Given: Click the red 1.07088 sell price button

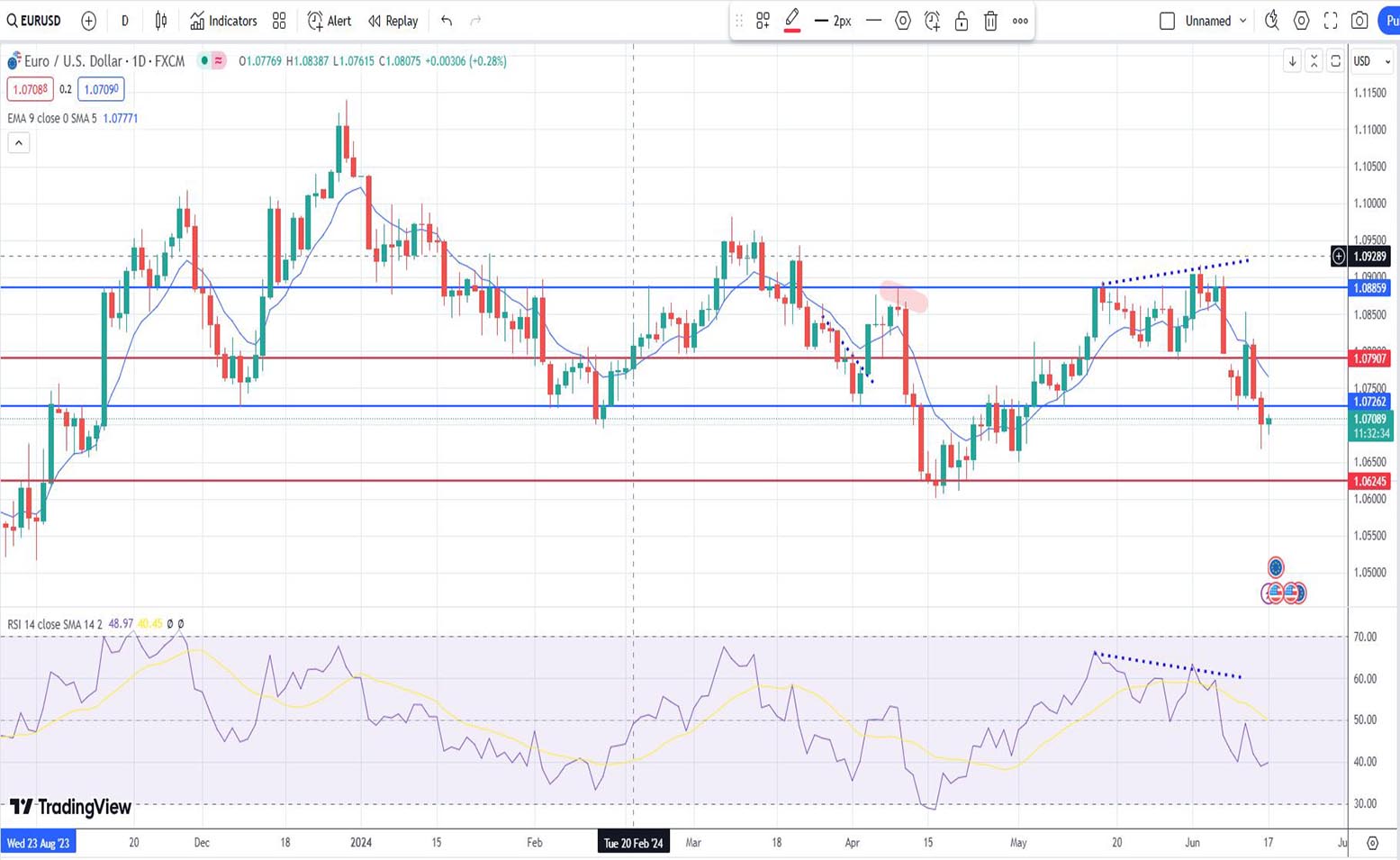Looking at the screenshot, I should (30, 89).
